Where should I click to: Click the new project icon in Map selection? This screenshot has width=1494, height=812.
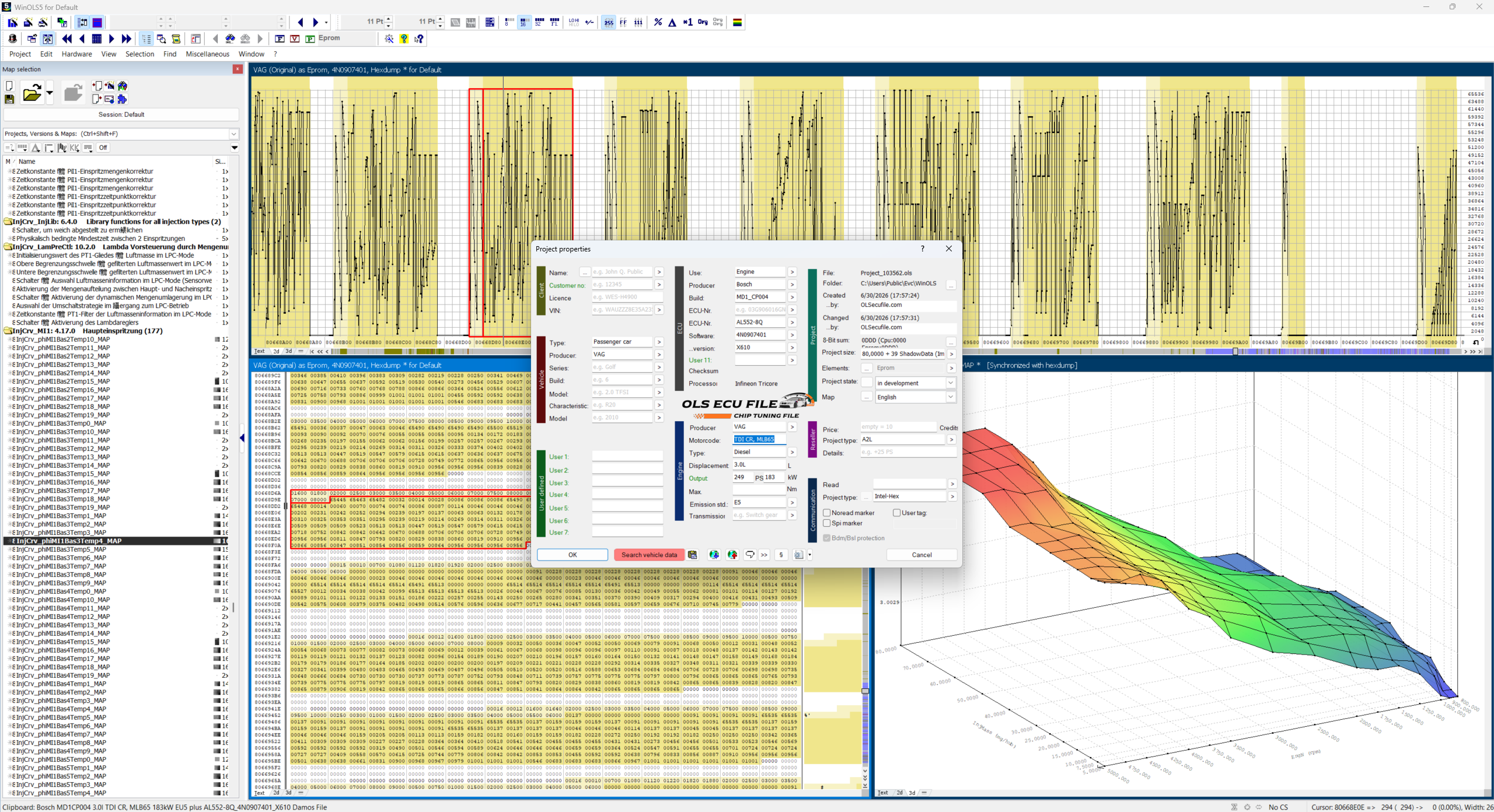click(9, 86)
